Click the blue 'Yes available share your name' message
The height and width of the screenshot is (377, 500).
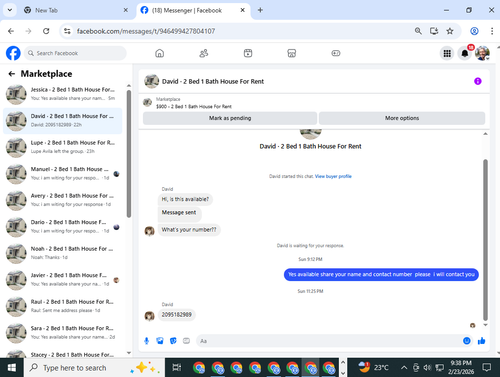pos(381,274)
